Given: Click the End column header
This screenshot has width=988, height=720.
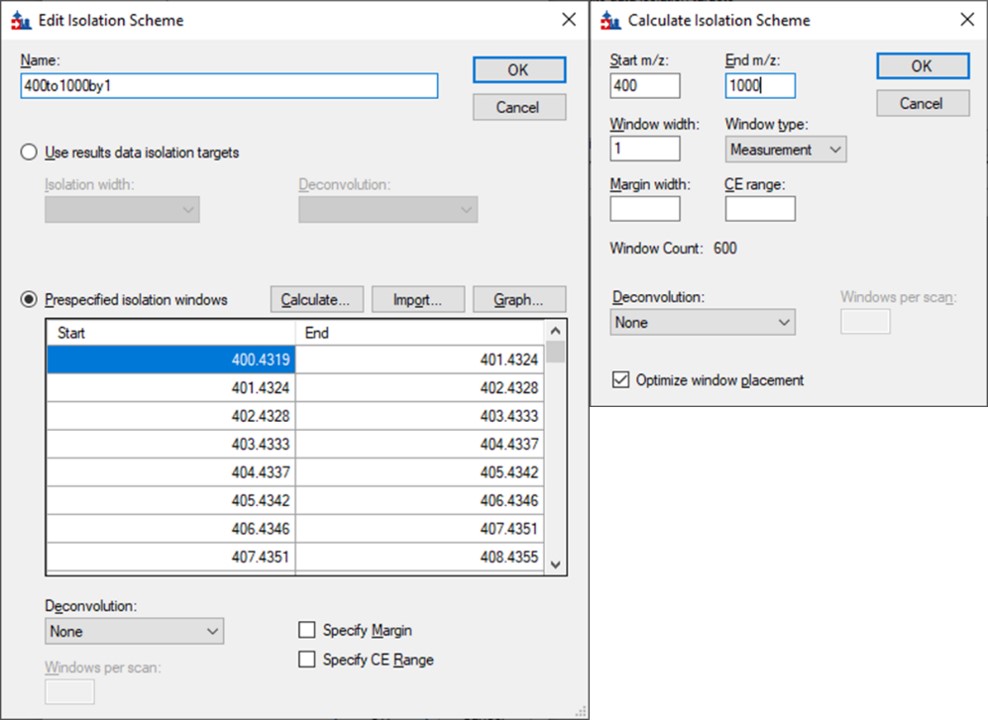Looking at the screenshot, I should point(420,333).
